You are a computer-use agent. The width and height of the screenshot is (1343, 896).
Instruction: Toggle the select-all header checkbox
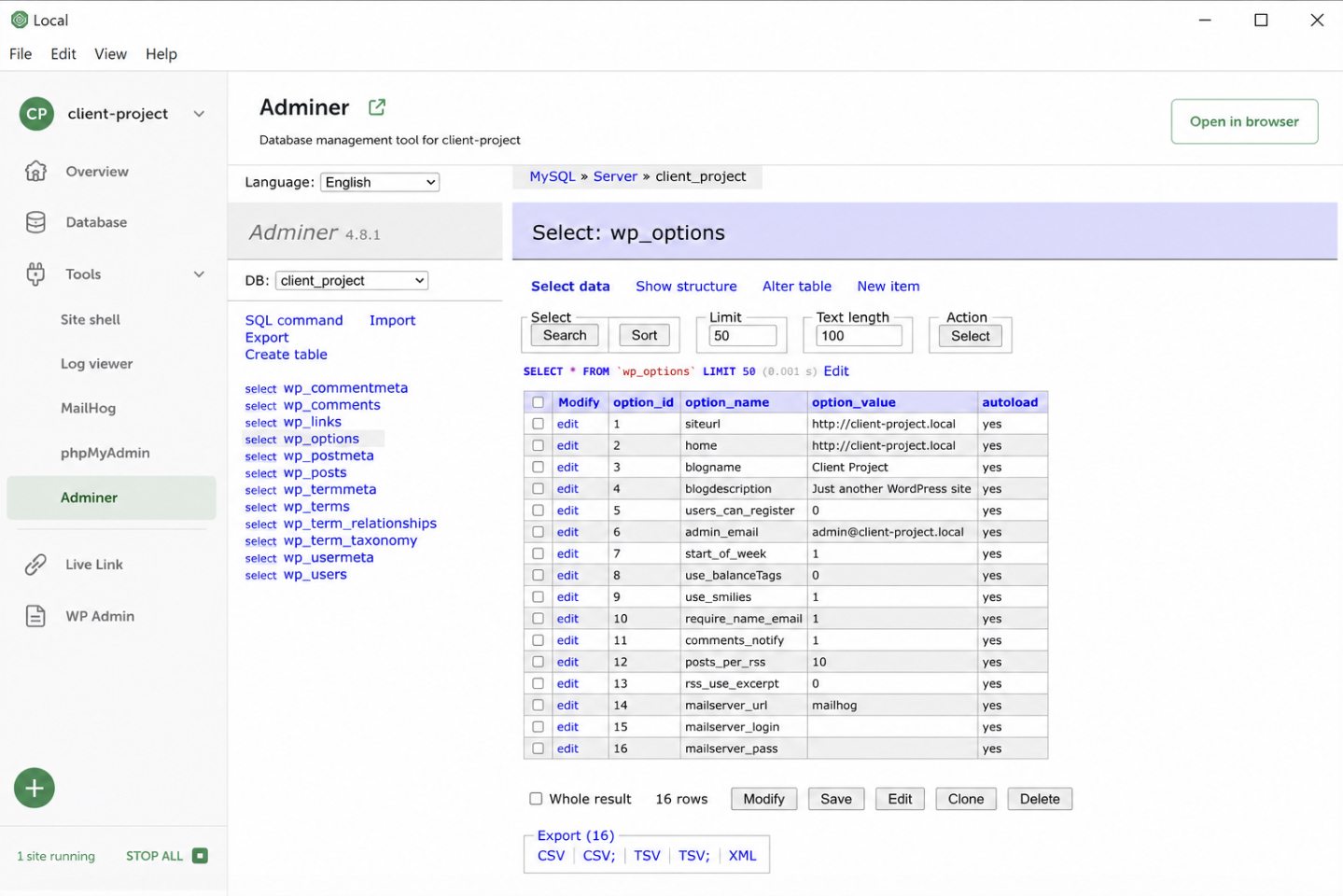[x=538, y=402]
